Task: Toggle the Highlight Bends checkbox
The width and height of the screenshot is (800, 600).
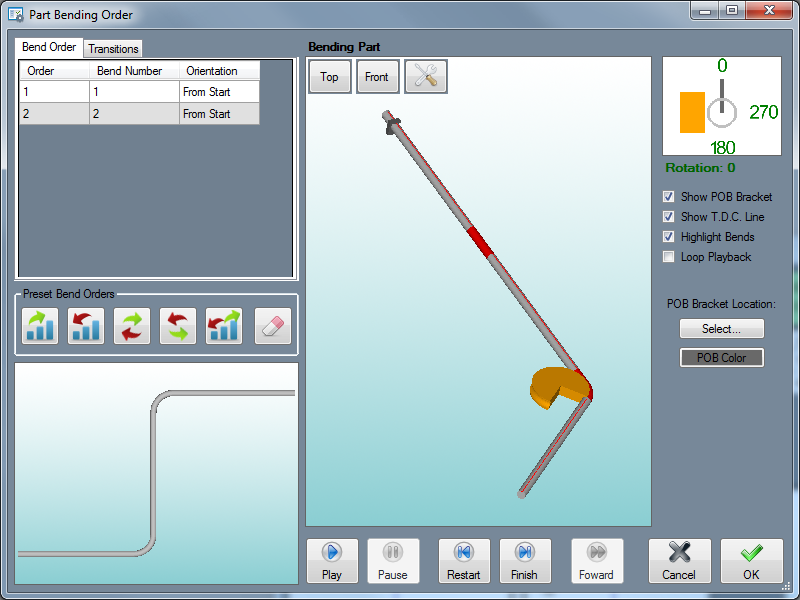Action: point(669,237)
